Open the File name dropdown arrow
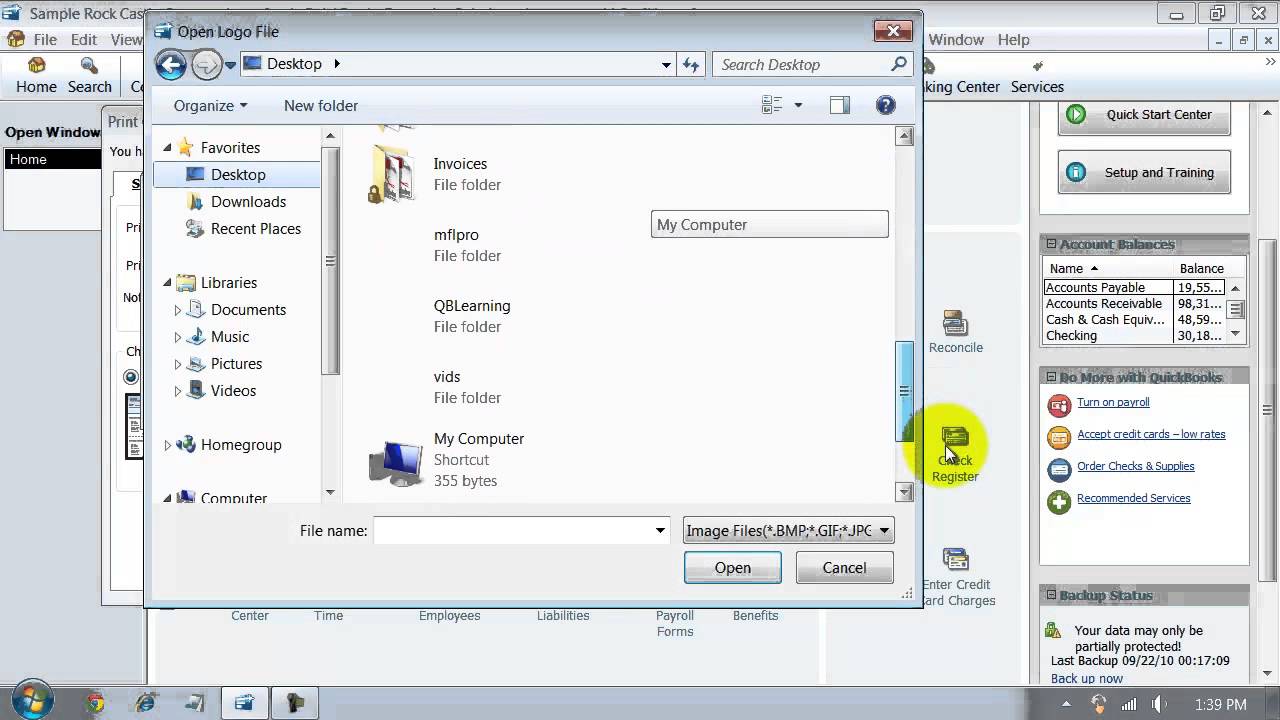The image size is (1280, 720). tap(660, 531)
